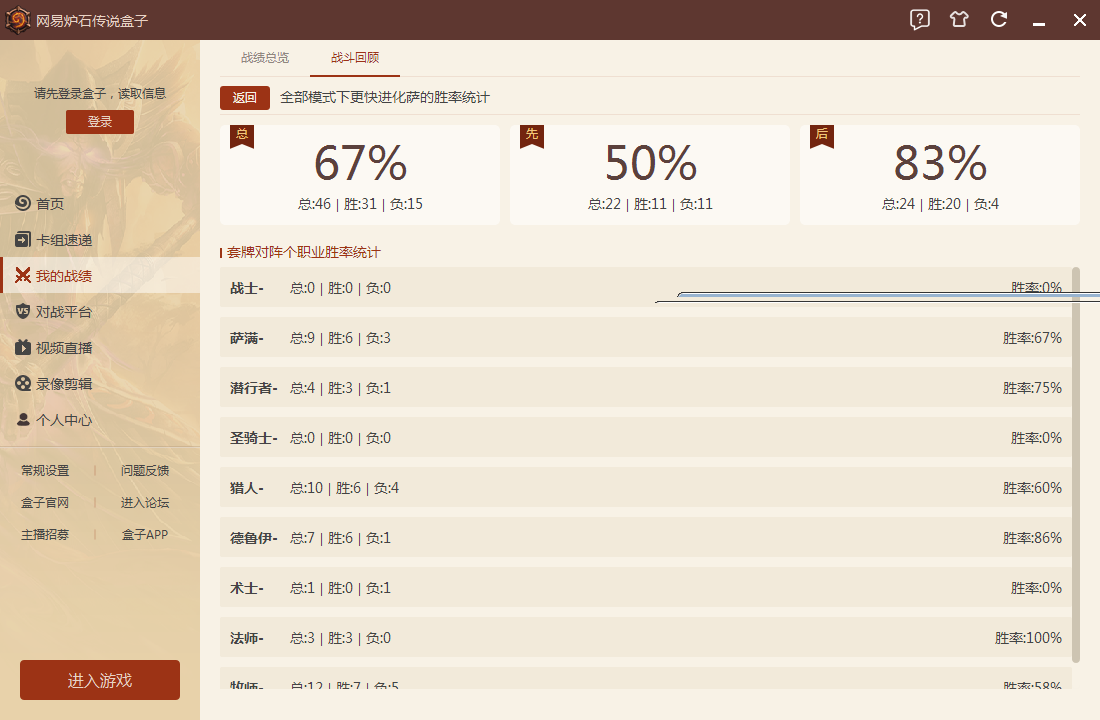Click the 首页 home icon in sidebar
This screenshot has width=1100, height=720.
click(x=23, y=204)
